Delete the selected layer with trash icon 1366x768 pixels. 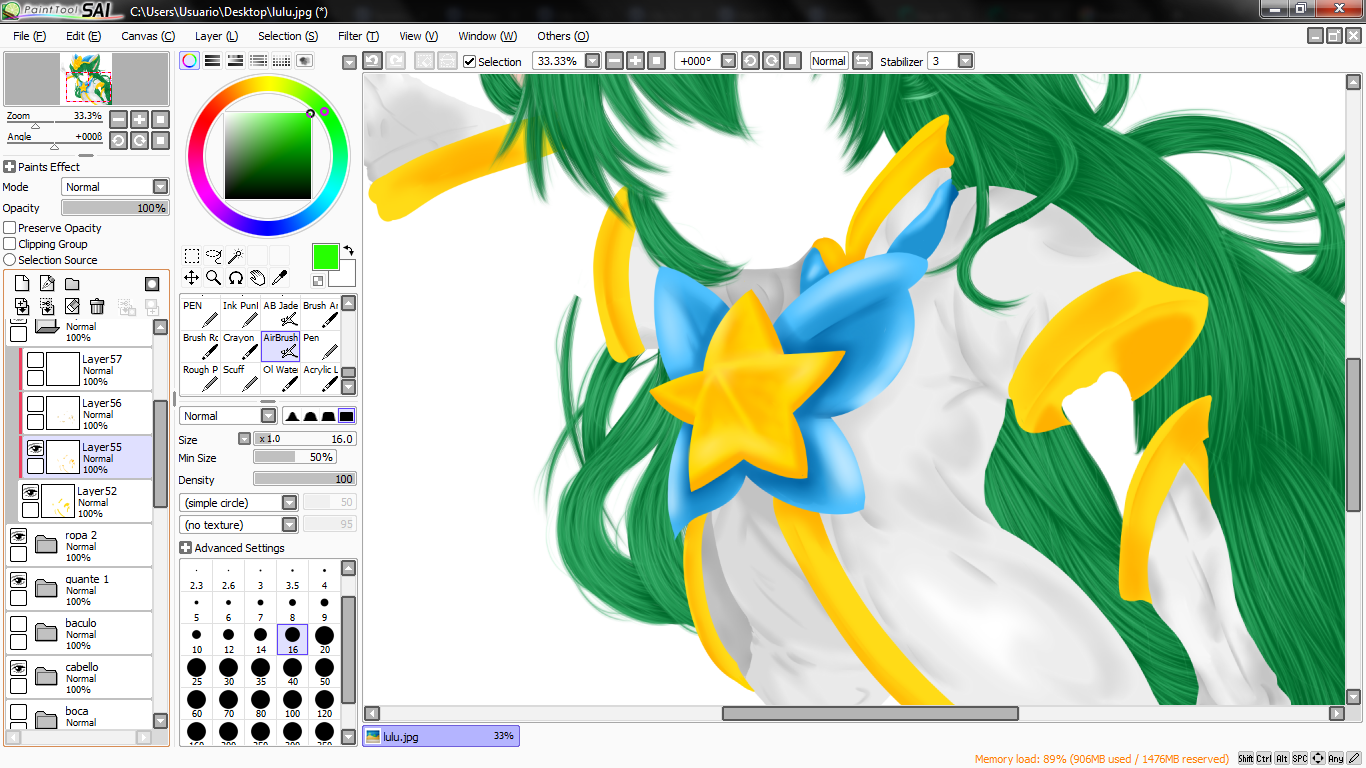[x=97, y=306]
